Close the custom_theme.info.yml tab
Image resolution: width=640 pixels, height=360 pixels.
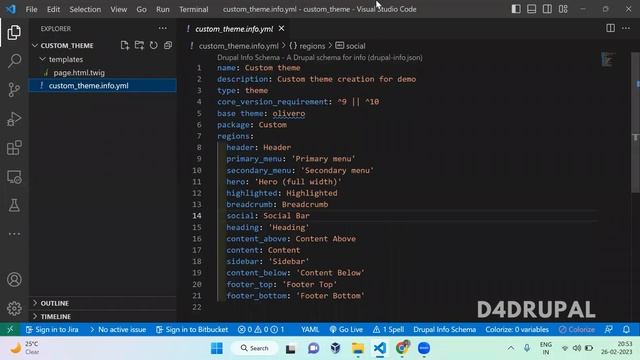coord(281,29)
